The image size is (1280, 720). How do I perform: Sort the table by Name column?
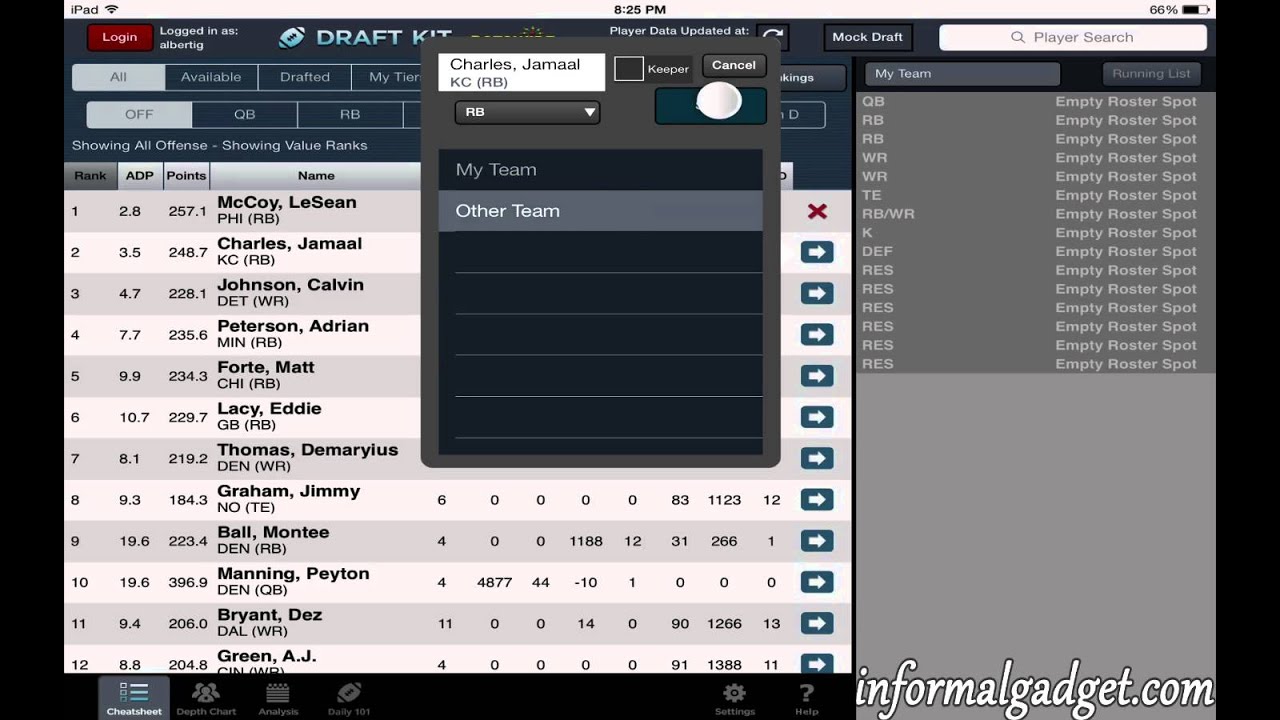[316, 175]
